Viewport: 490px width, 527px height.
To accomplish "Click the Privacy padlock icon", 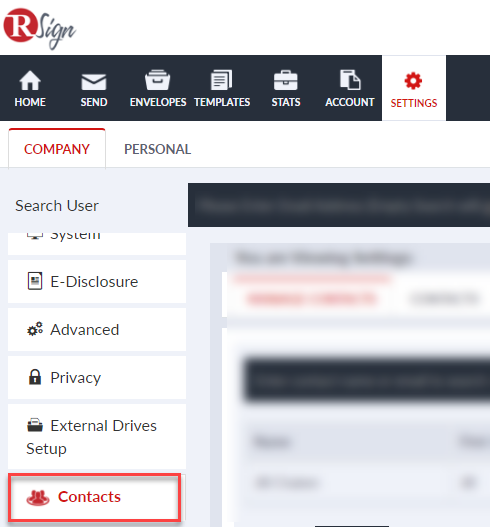I will coord(35,377).
